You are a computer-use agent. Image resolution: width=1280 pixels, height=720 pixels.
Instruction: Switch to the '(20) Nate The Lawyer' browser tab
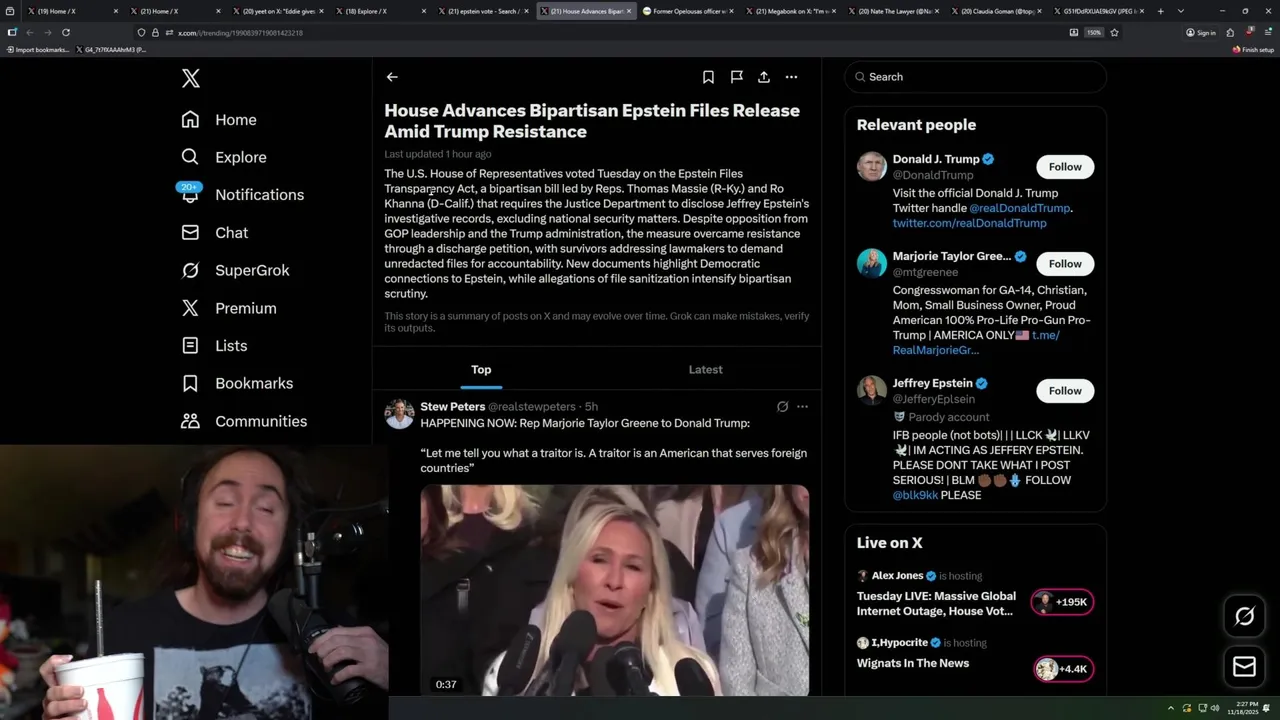893,11
